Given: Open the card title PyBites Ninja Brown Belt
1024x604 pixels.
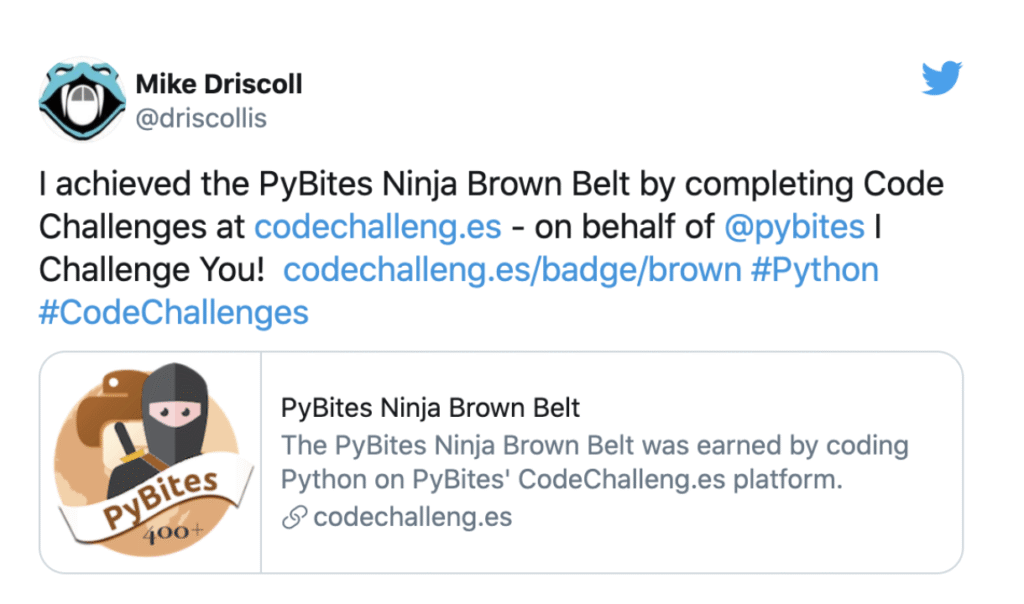Looking at the screenshot, I should [430, 408].
